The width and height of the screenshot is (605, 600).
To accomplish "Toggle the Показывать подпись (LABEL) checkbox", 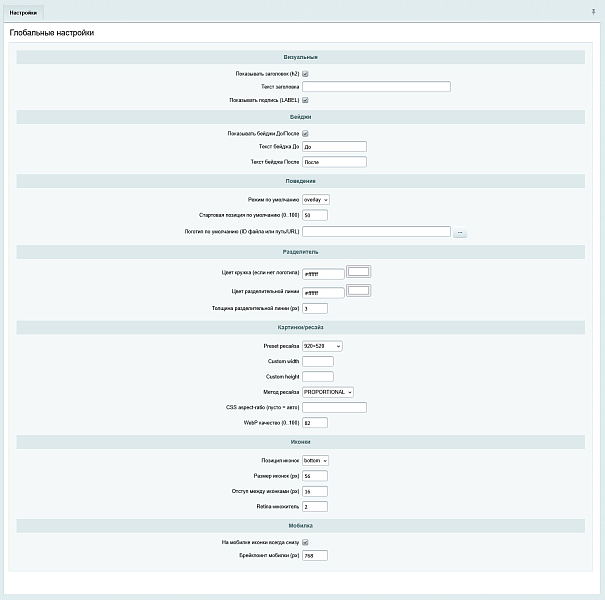I will click(x=305, y=100).
